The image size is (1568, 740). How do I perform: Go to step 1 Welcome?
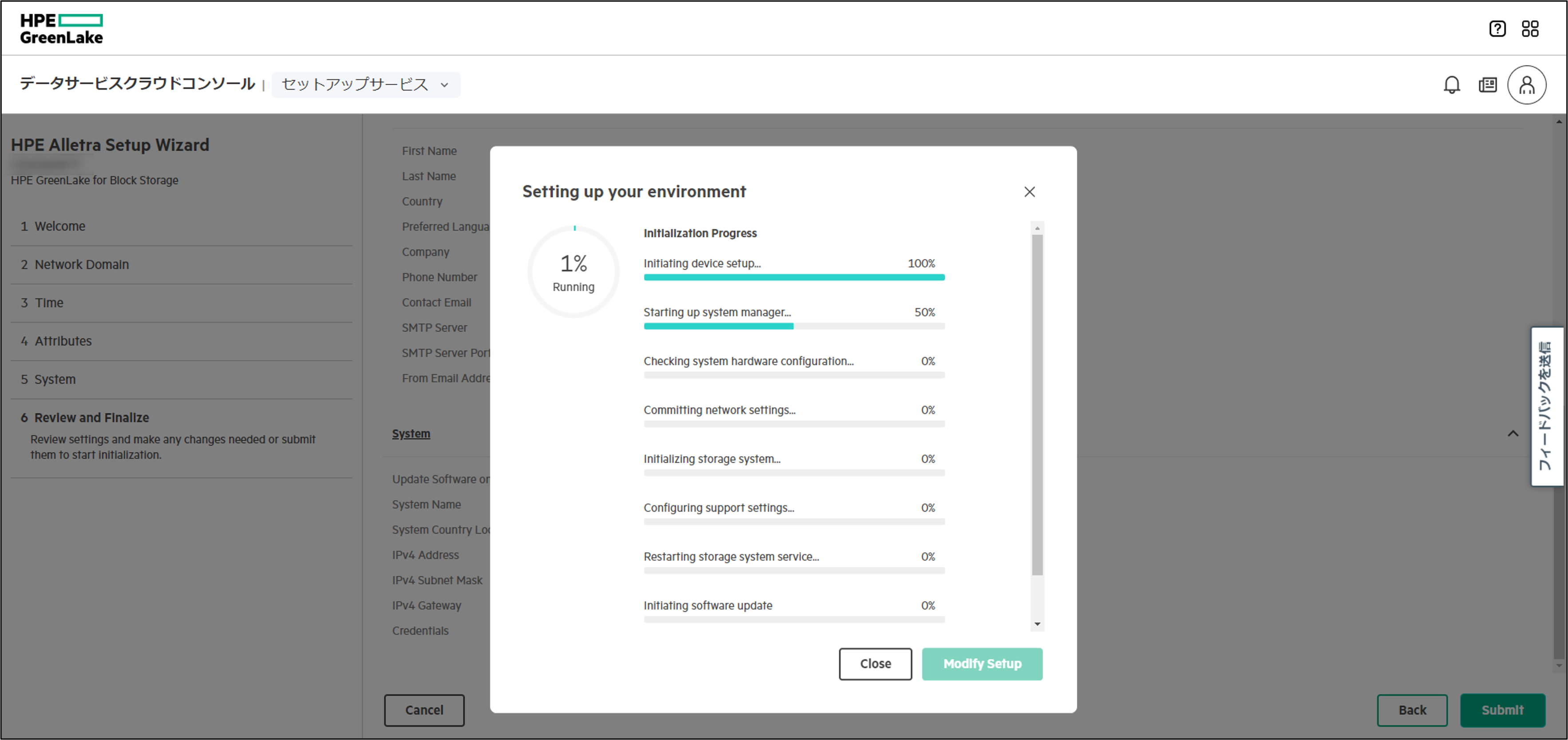click(x=182, y=226)
